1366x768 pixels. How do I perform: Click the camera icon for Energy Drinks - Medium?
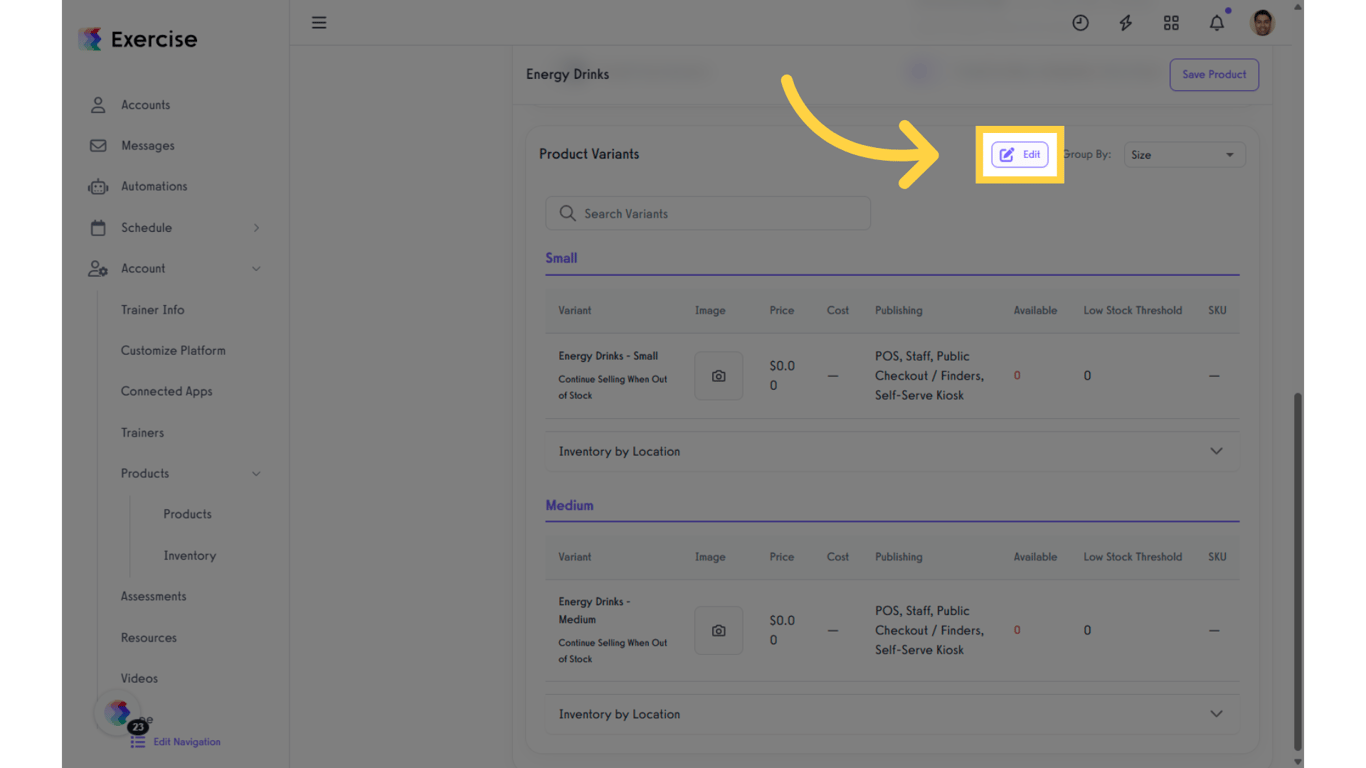pyautogui.click(x=718, y=630)
